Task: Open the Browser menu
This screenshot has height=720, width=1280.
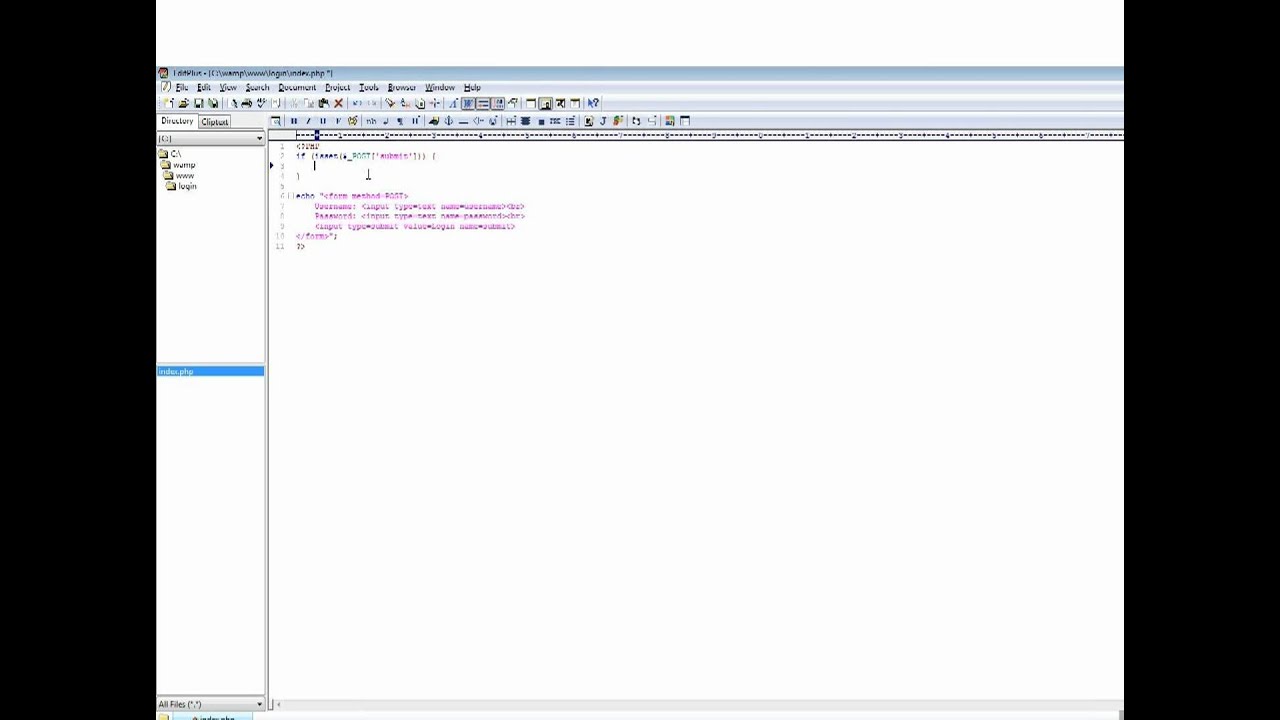Action: pyautogui.click(x=402, y=87)
